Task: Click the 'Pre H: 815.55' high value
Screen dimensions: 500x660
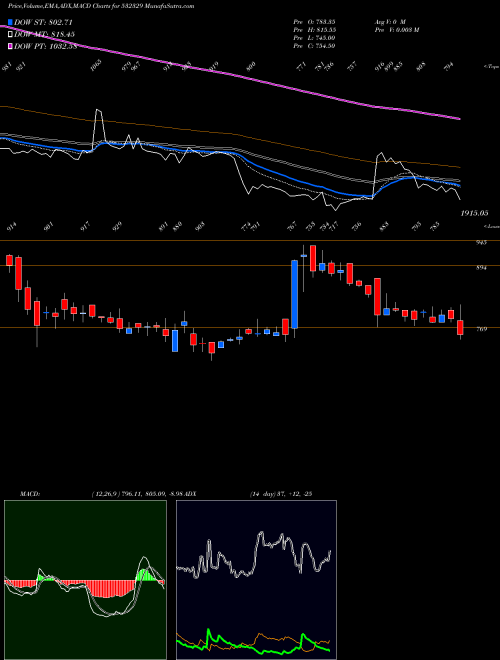Action: click(314, 29)
